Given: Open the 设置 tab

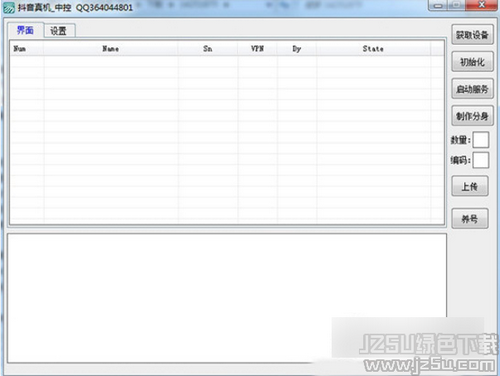Looking at the screenshot, I should tap(59, 31).
